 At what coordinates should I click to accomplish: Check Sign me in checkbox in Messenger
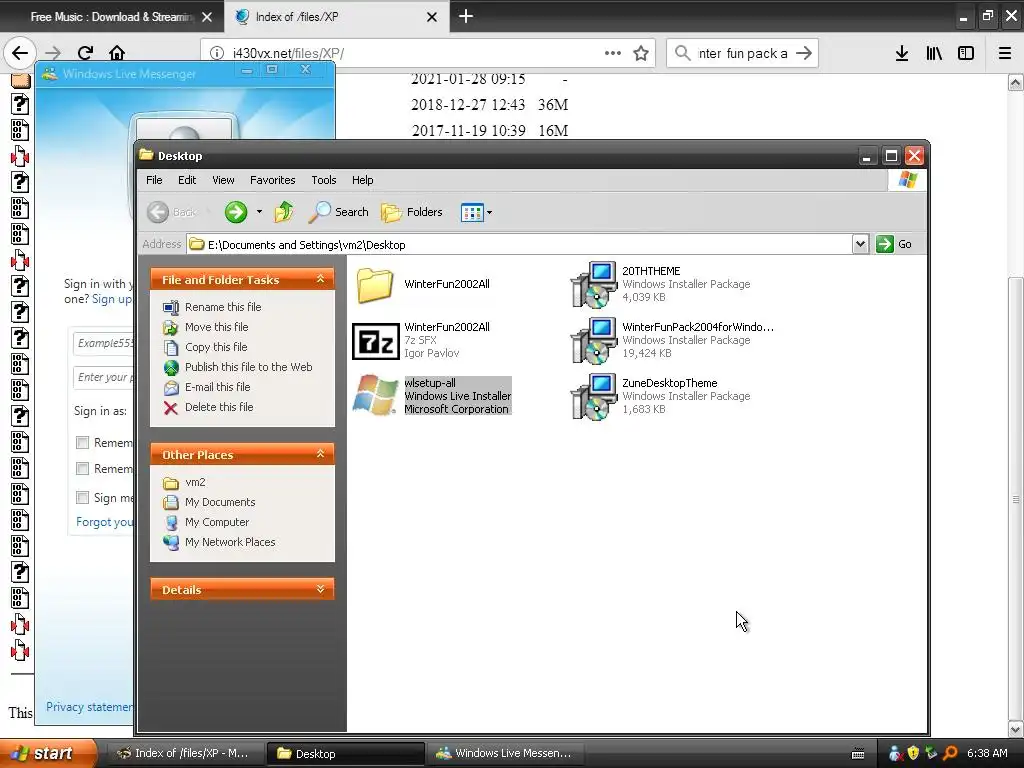click(82, 498)
